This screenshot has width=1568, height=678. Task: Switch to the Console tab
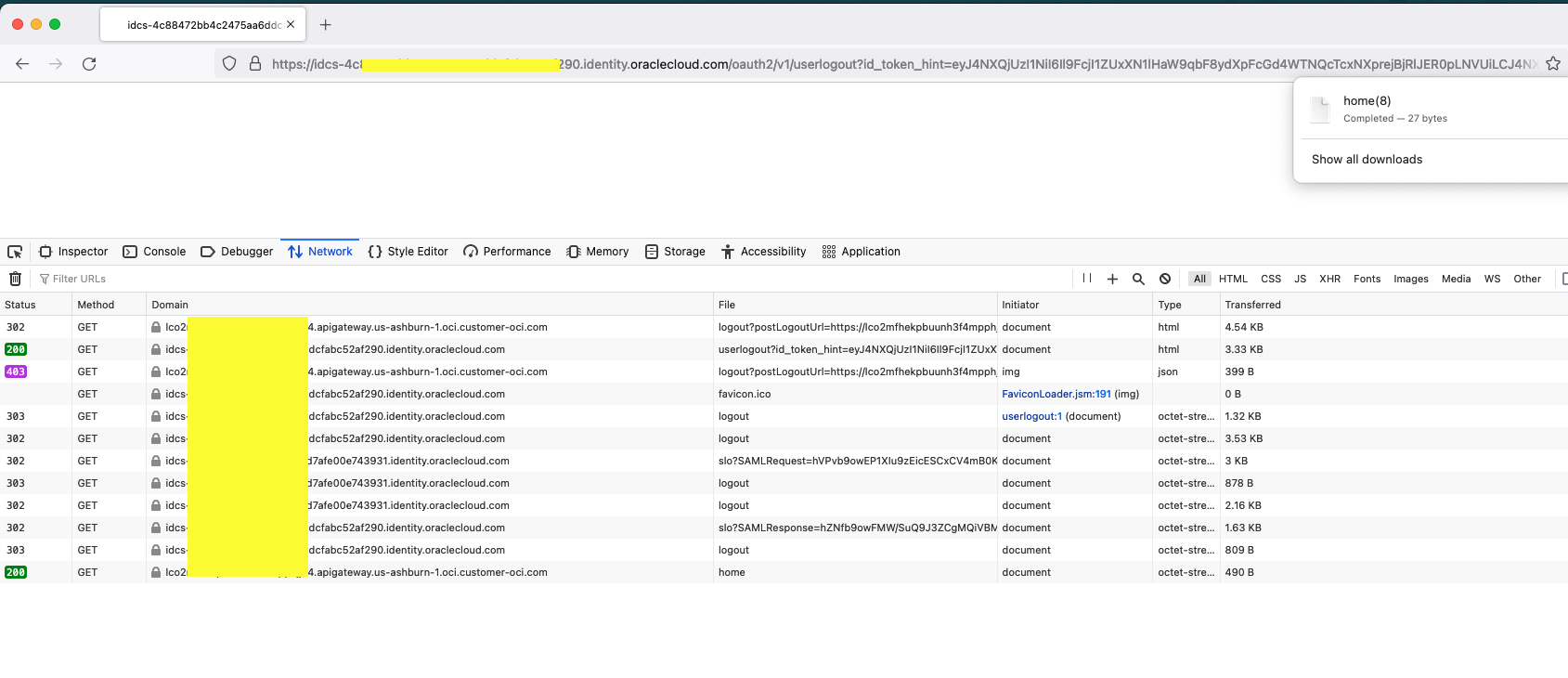coord(154,252)
